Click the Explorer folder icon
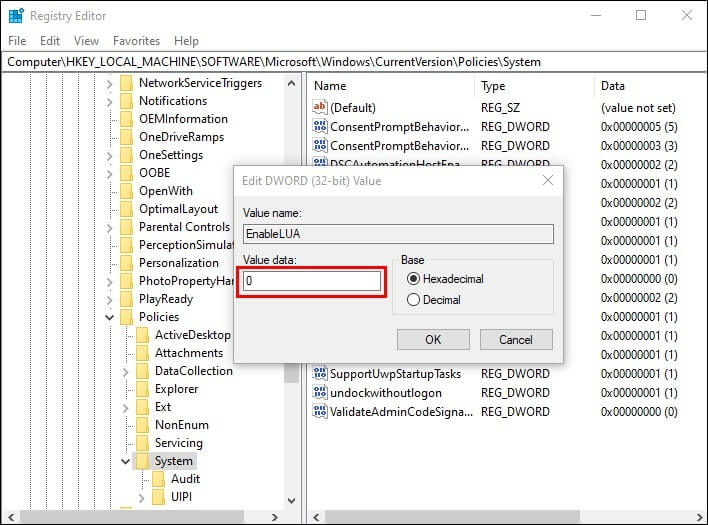 tap(143, 389)
